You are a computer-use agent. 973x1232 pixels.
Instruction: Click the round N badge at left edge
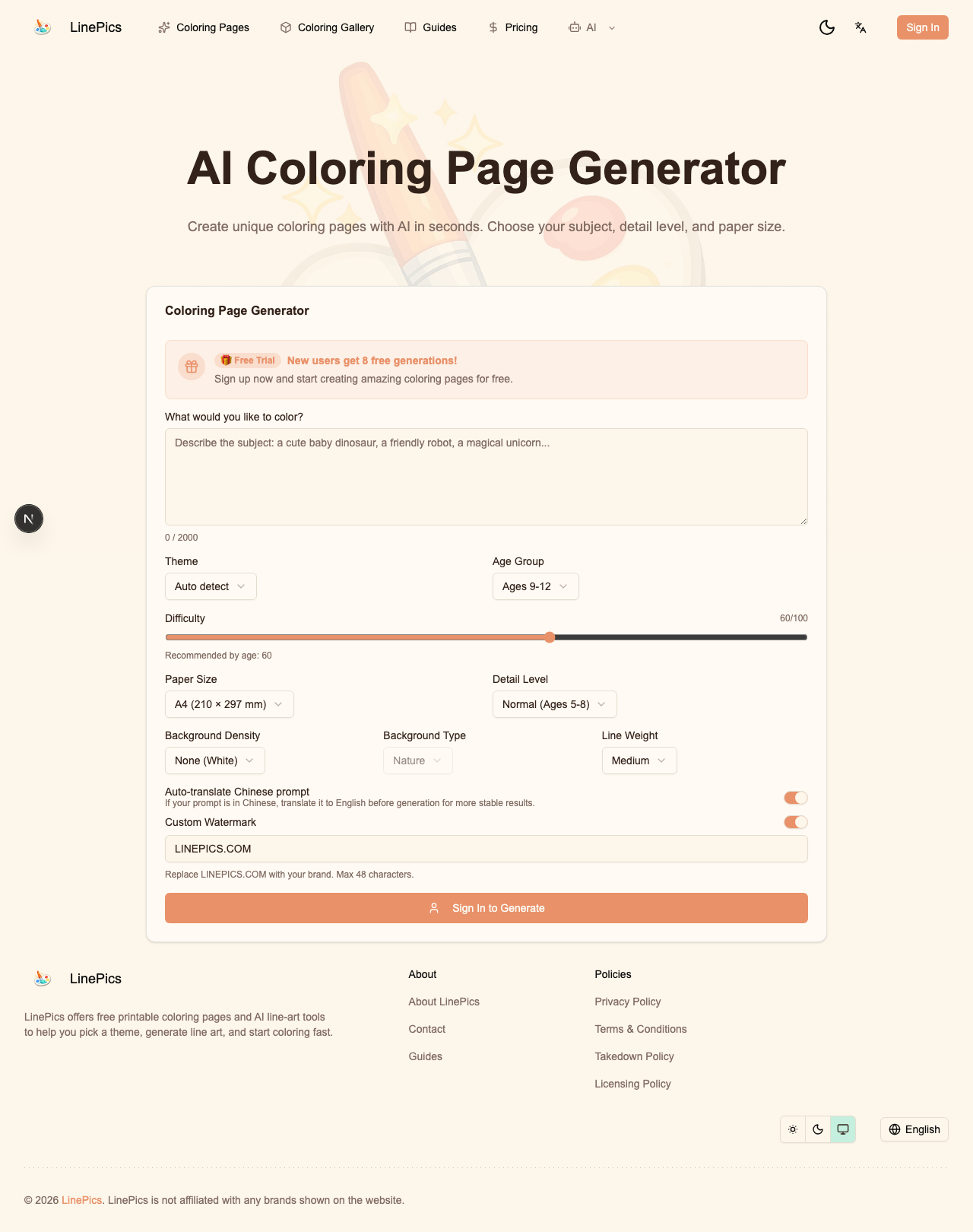[x=29, y=519]
